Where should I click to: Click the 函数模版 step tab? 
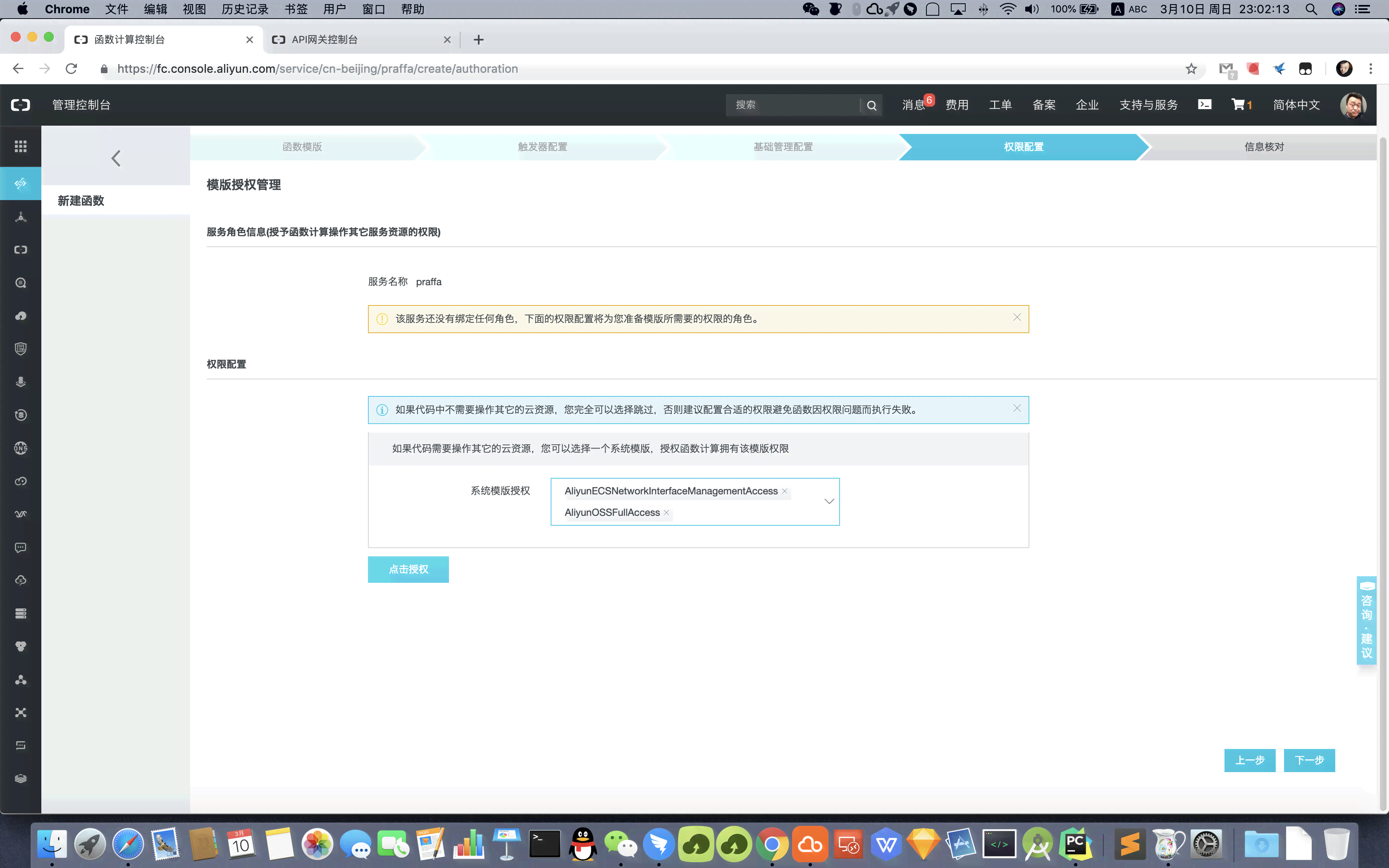[302, 147]
